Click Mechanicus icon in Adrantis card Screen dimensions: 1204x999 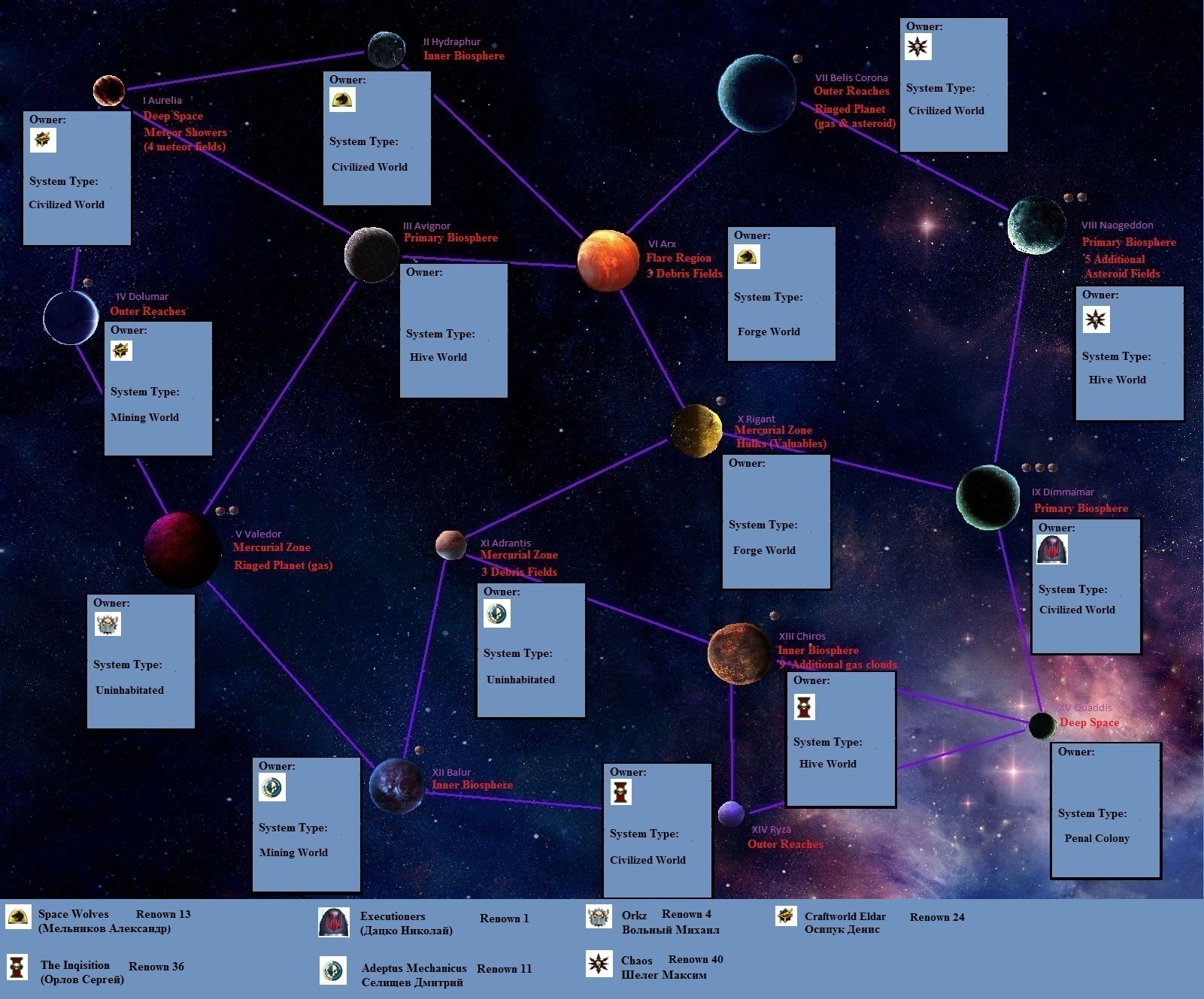[x=497, y=613]
